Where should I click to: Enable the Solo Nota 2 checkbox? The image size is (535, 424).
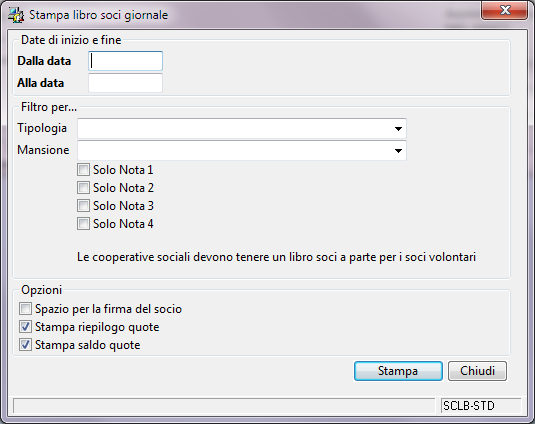pyautogui.click(x=83, y=188)
